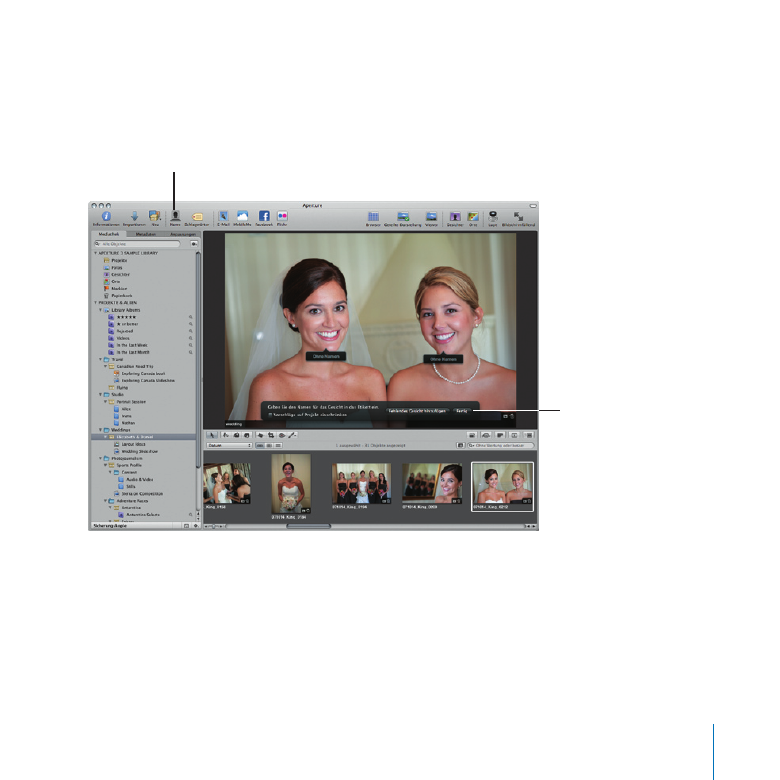780x780 pixels.
Task: Switch to Geteilte Darstellung view icon
Action: tap(403, 216)
